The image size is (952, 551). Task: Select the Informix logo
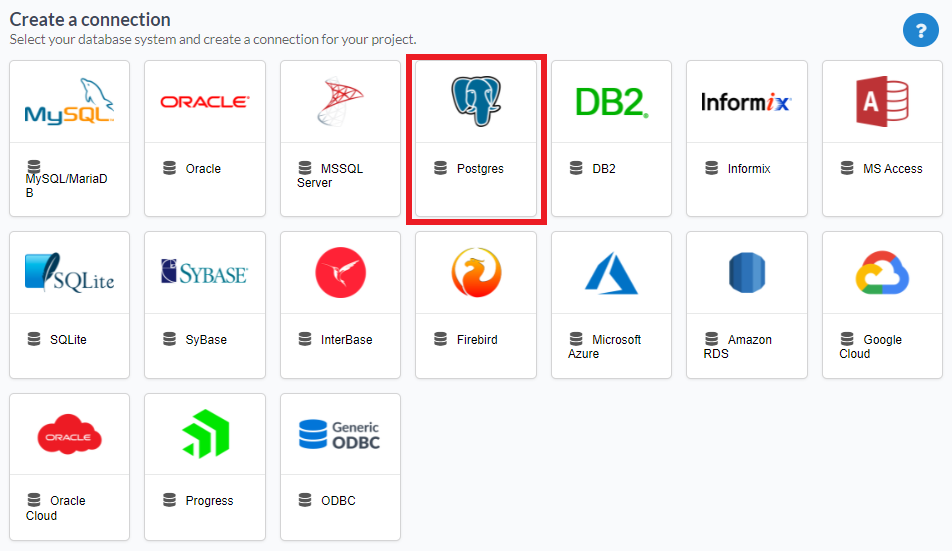coord(746,102)
